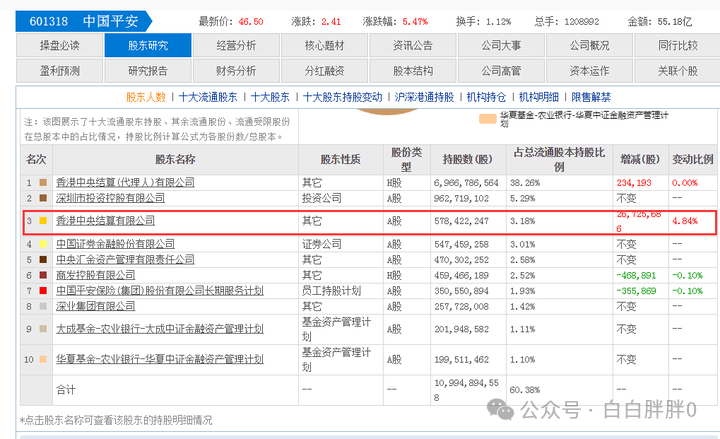This screenshot has width=720, height=439.
Task: Go to 公司大事 tab
Action: click(501, 45)
